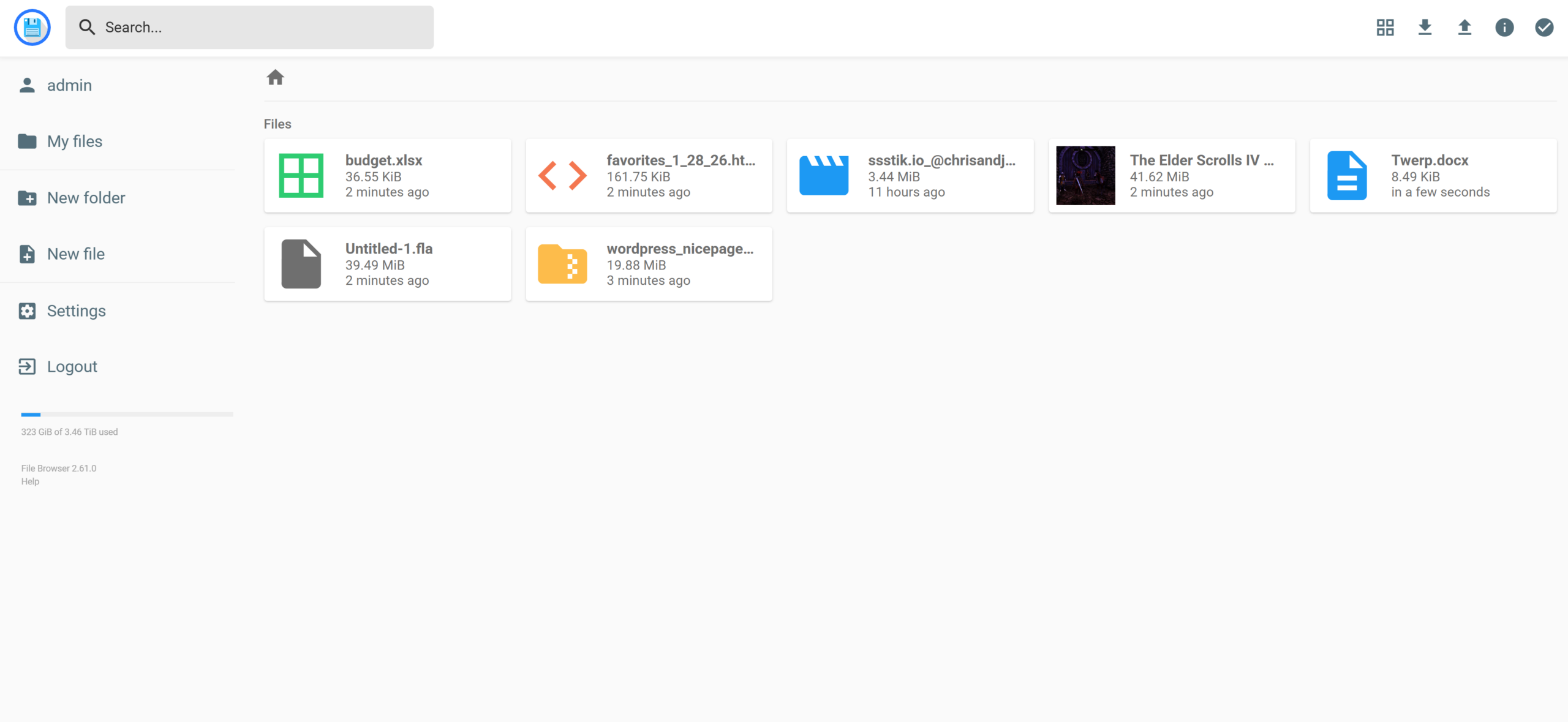
Task: Open My files in sidebar
Action: [x=74, y=141]
